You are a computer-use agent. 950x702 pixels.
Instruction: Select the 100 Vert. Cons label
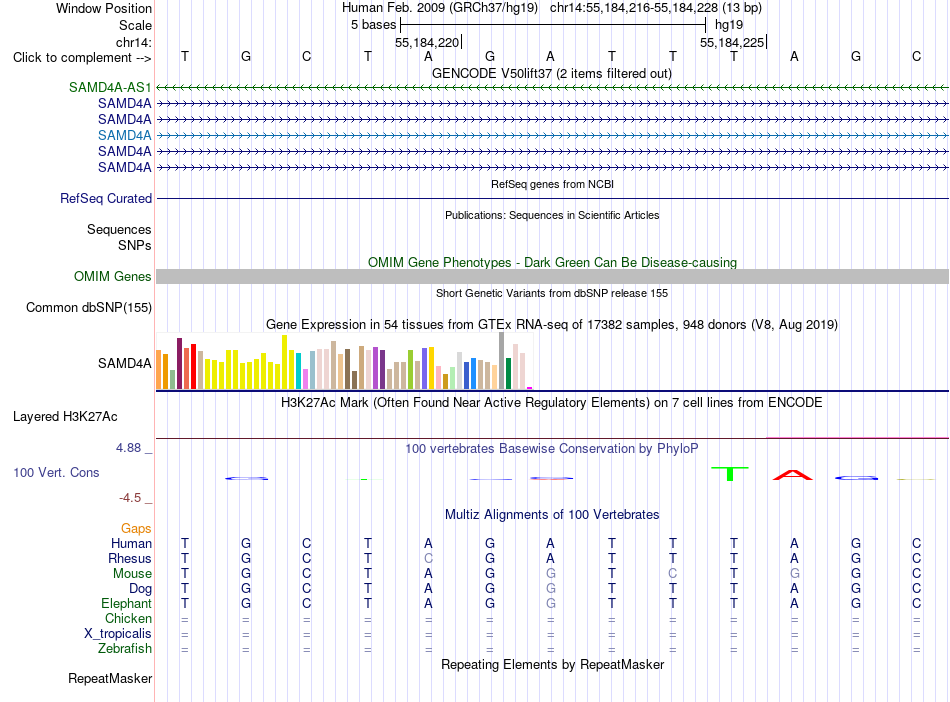(x=56, y=472)
